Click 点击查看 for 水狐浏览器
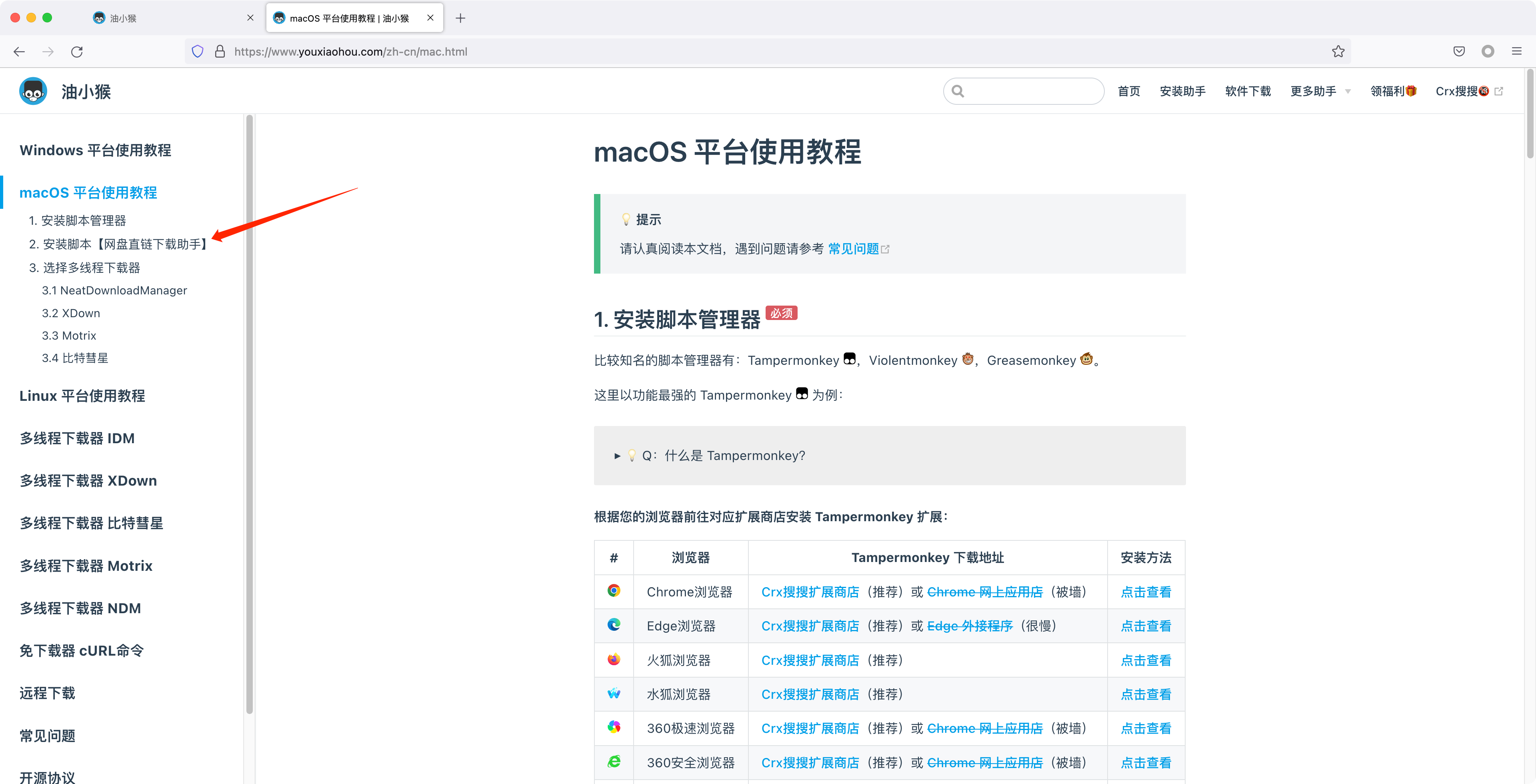This screenshot has height=784, width=1536. pyautogui.click(x=1146, y=694)
